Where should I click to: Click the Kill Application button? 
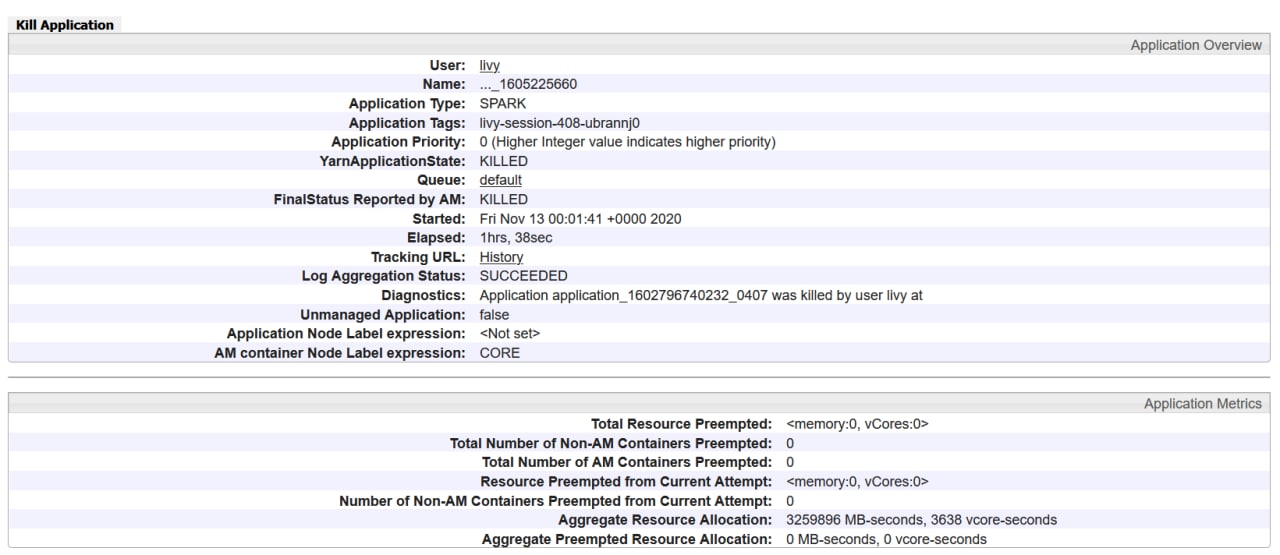(x=65, y=25)
